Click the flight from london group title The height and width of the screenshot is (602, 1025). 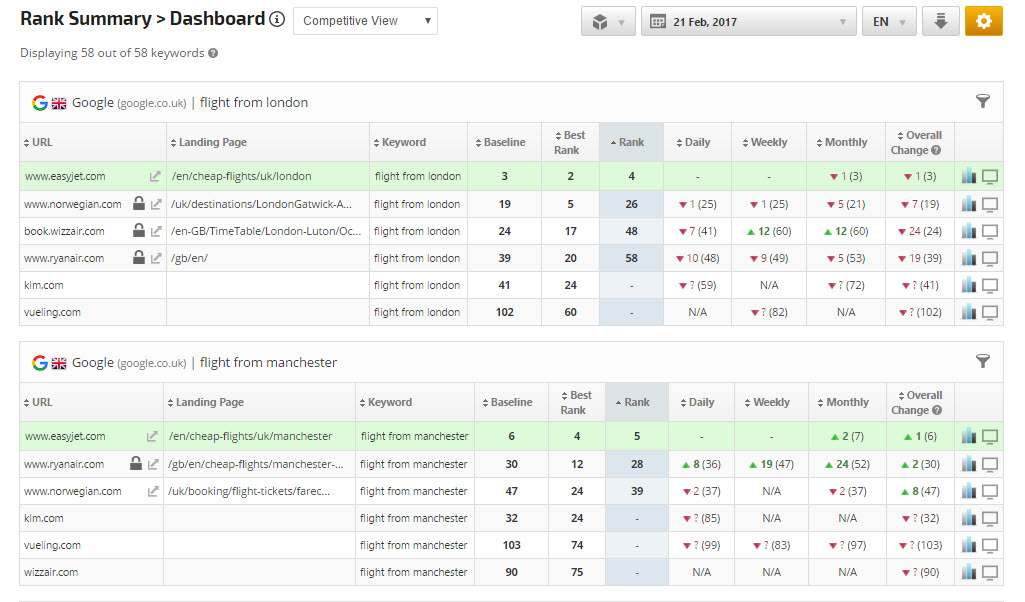[254, 103]
